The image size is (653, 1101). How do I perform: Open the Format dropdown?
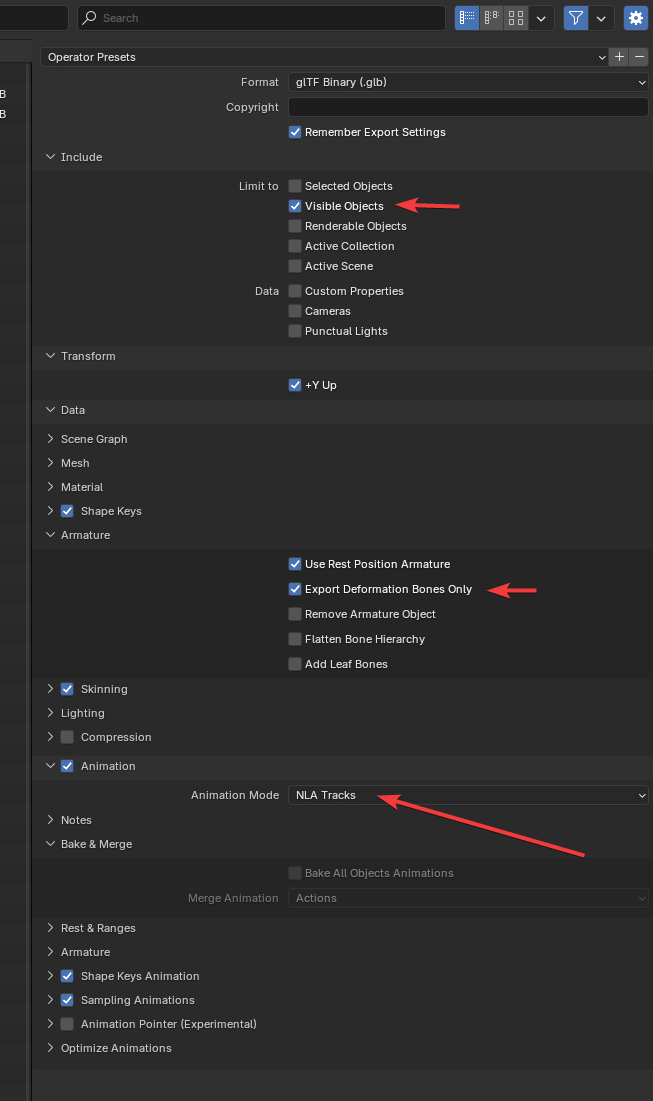(468, 82)
